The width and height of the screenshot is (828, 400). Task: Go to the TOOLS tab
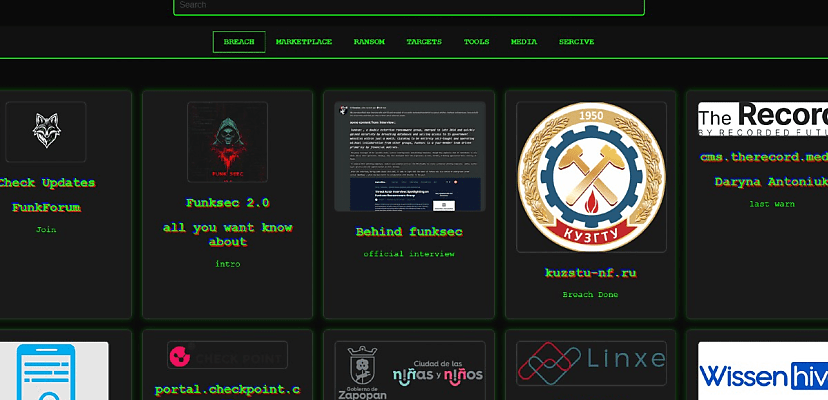point(476,42)
